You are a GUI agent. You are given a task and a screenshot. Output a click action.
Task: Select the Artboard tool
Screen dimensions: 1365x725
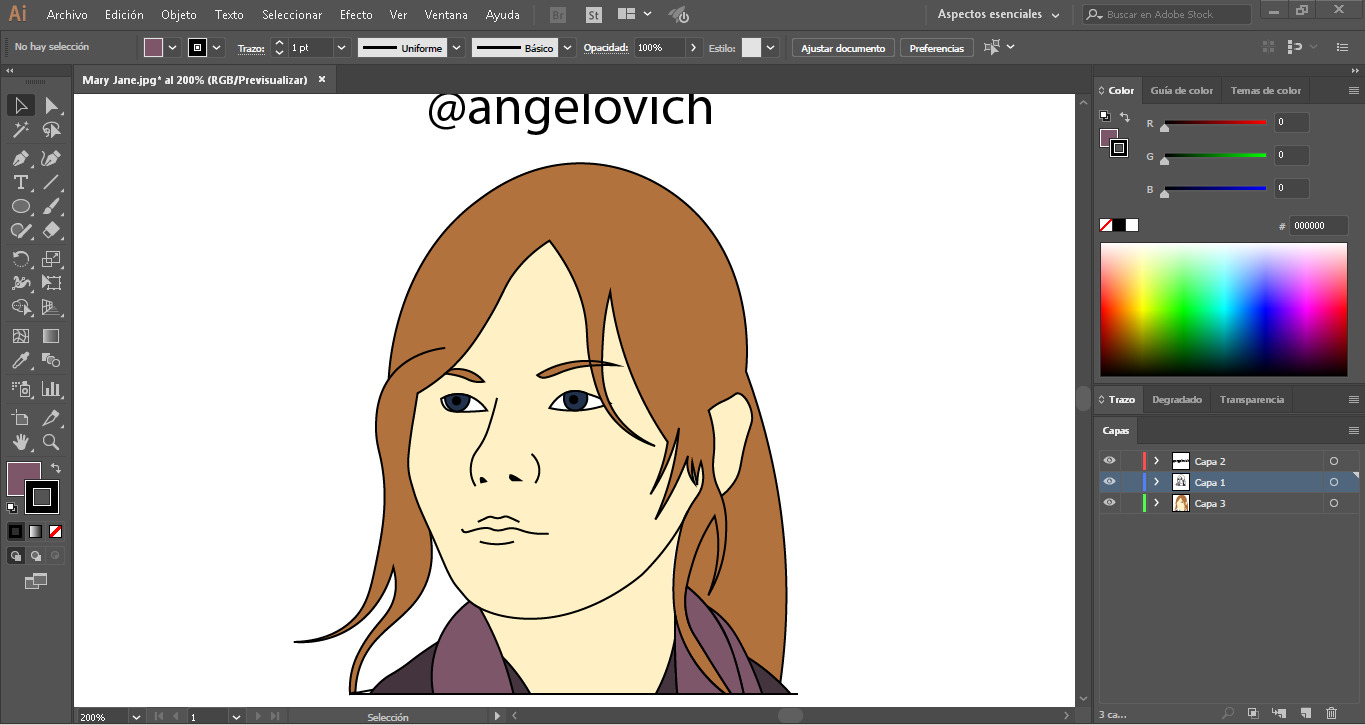20,418
